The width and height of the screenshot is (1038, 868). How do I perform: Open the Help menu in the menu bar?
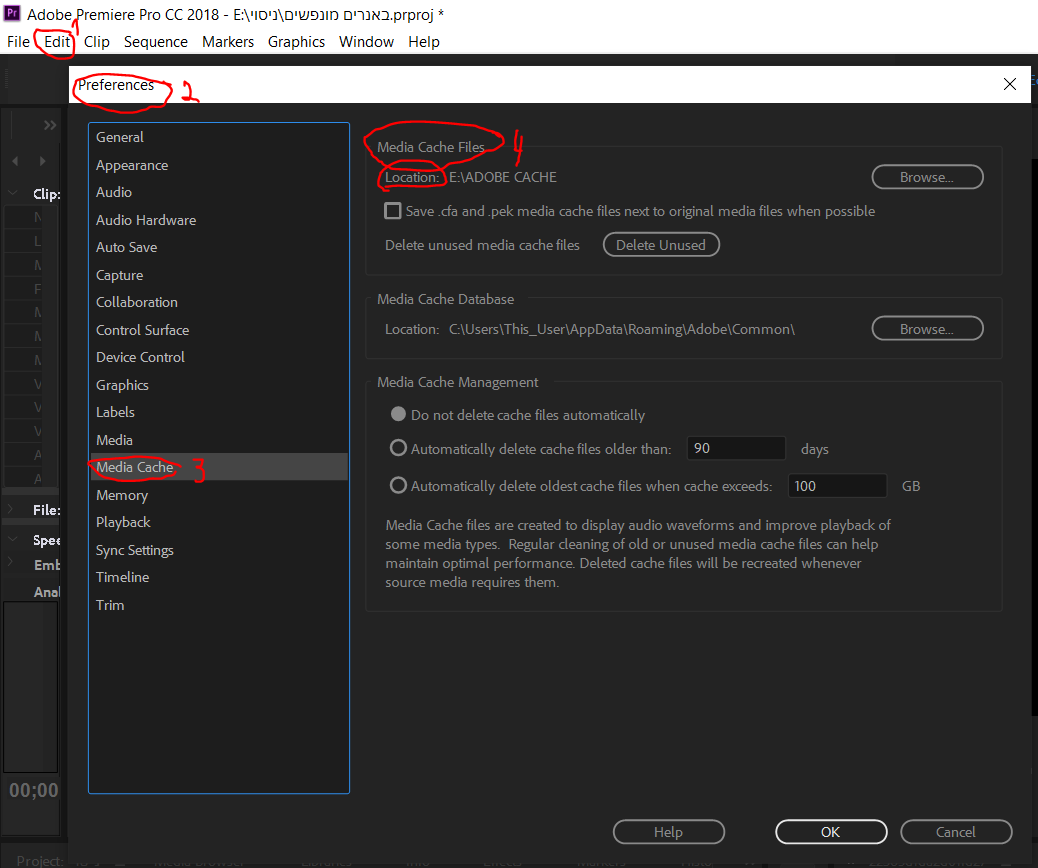tap(424, 42)
